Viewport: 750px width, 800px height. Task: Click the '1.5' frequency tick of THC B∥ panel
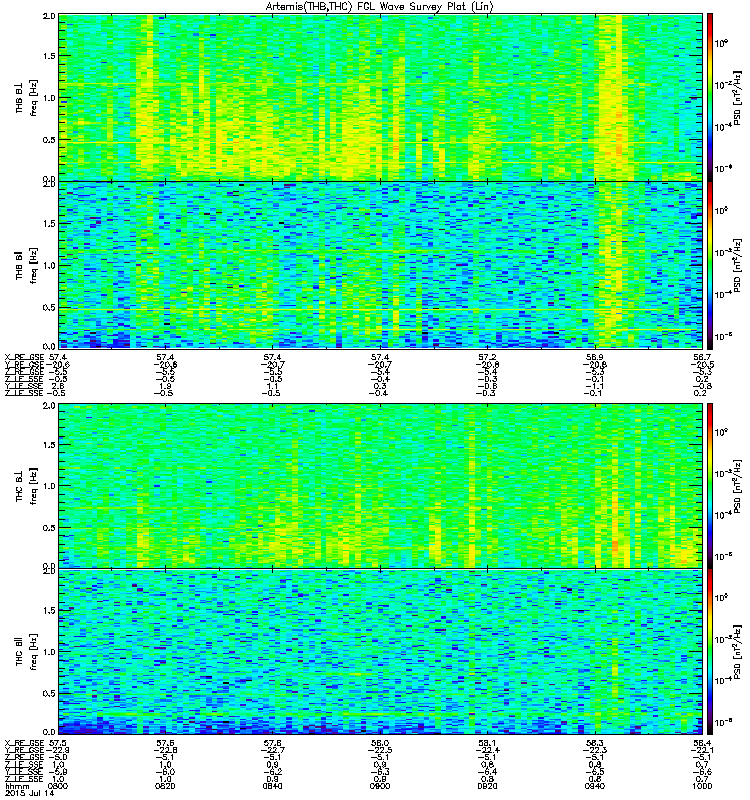[x=49, y=611]
